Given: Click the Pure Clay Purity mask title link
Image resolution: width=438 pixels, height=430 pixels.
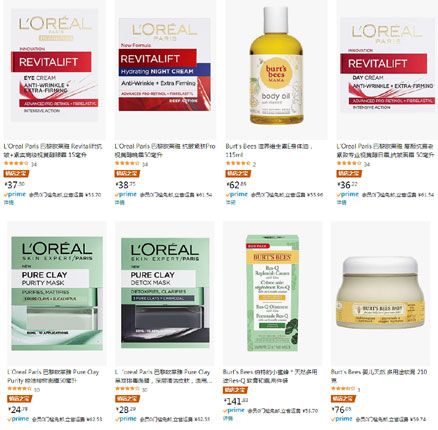Looking at the screenshot, I should click(53, 376).
